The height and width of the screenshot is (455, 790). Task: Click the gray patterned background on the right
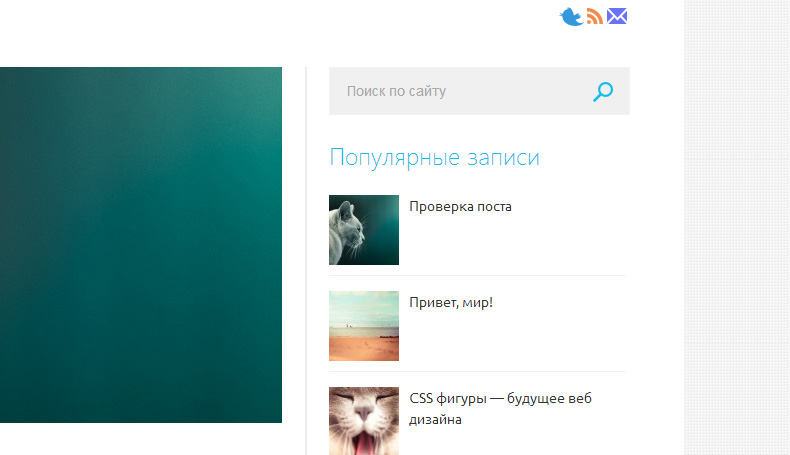(x=737, y=230)
